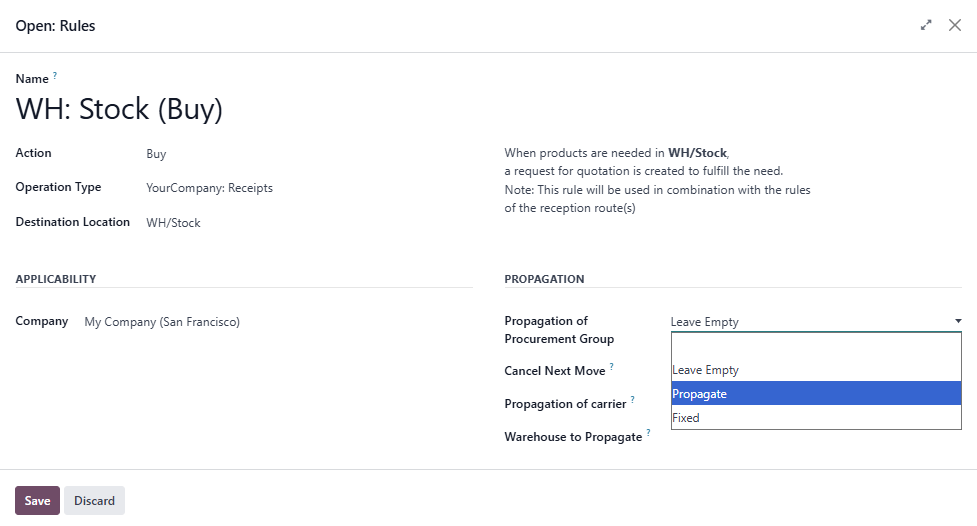
Task: Show help tooltip for Warehouse to Propagate
Action: coord(648,433)
